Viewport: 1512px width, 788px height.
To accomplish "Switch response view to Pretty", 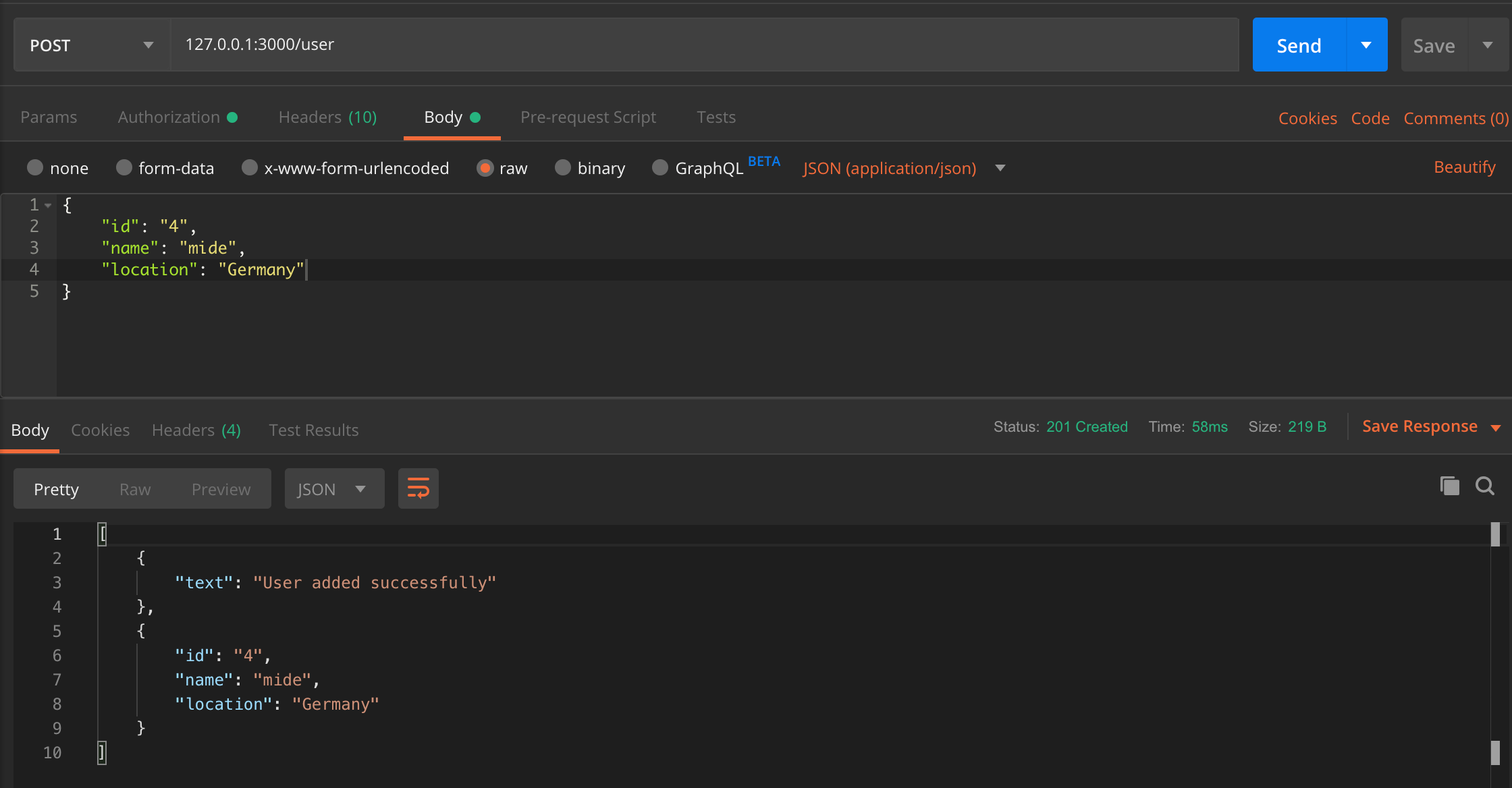I will coord(56,489).
